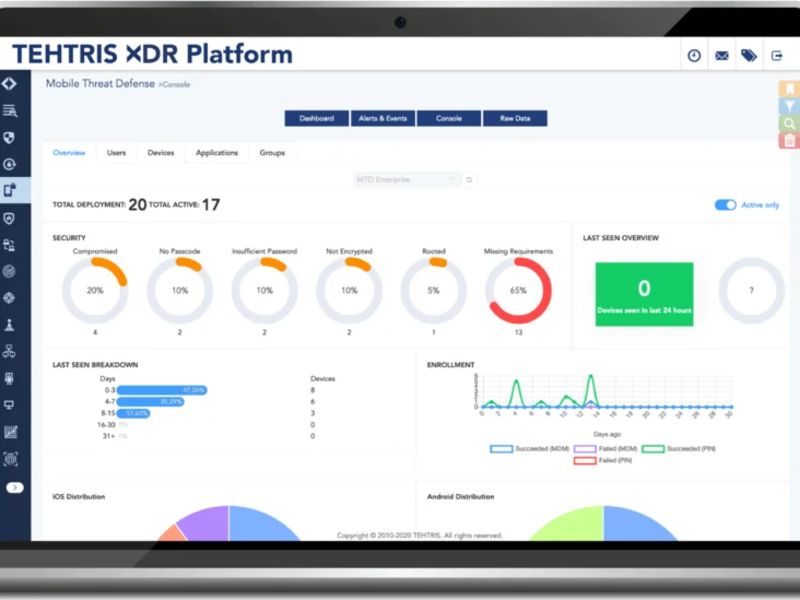
Task: Click the No Passcode 10% donut chart
Action: (180, 290)
